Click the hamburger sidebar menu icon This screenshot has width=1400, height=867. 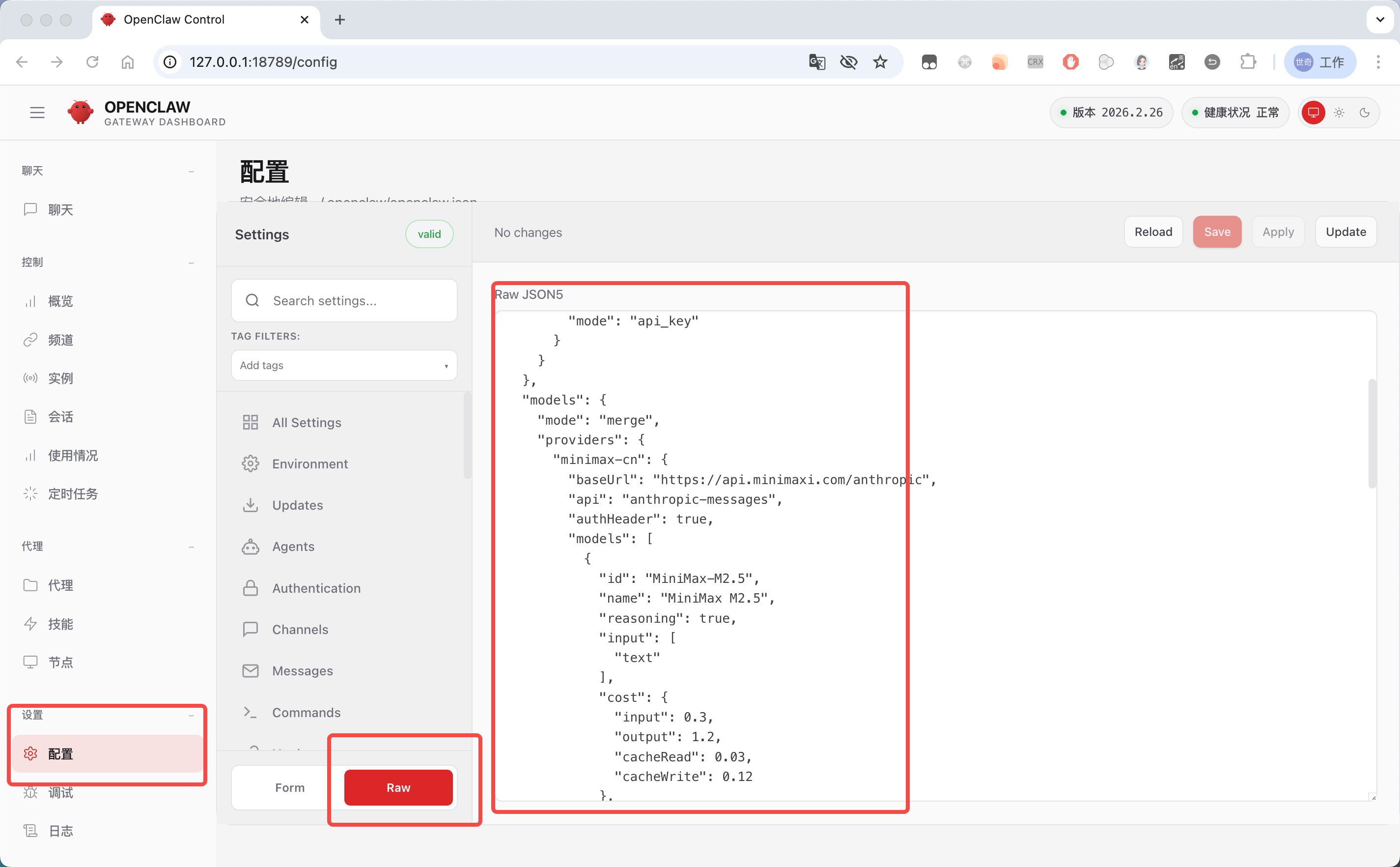pyautogui.click(x=37, y=113)
